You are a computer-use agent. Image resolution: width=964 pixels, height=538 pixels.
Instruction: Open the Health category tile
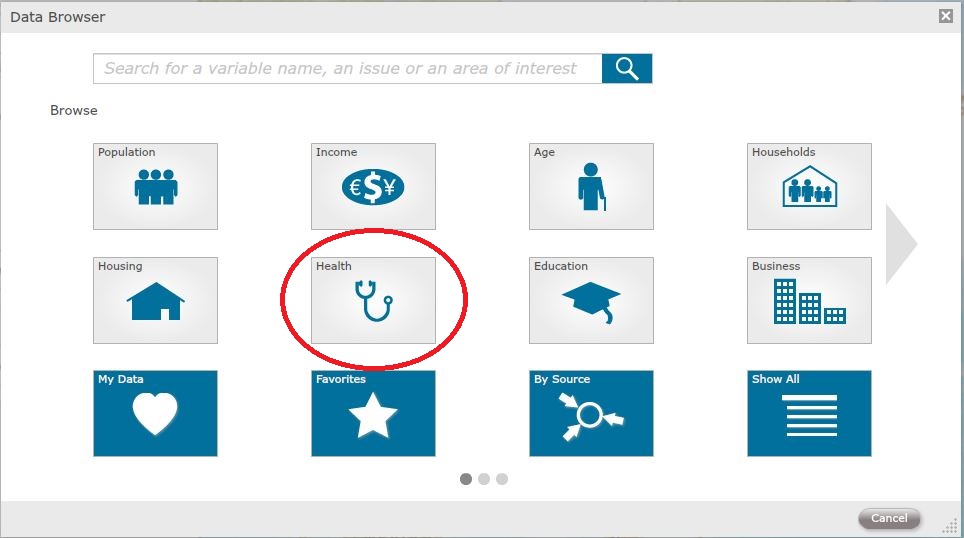pyautogui.click(x=373, y=300)
